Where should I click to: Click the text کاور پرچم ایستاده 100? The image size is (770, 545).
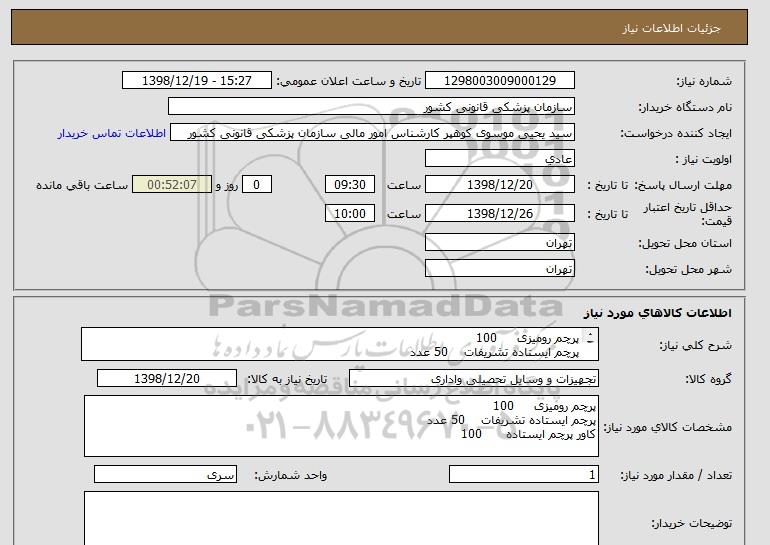(528, 434)
